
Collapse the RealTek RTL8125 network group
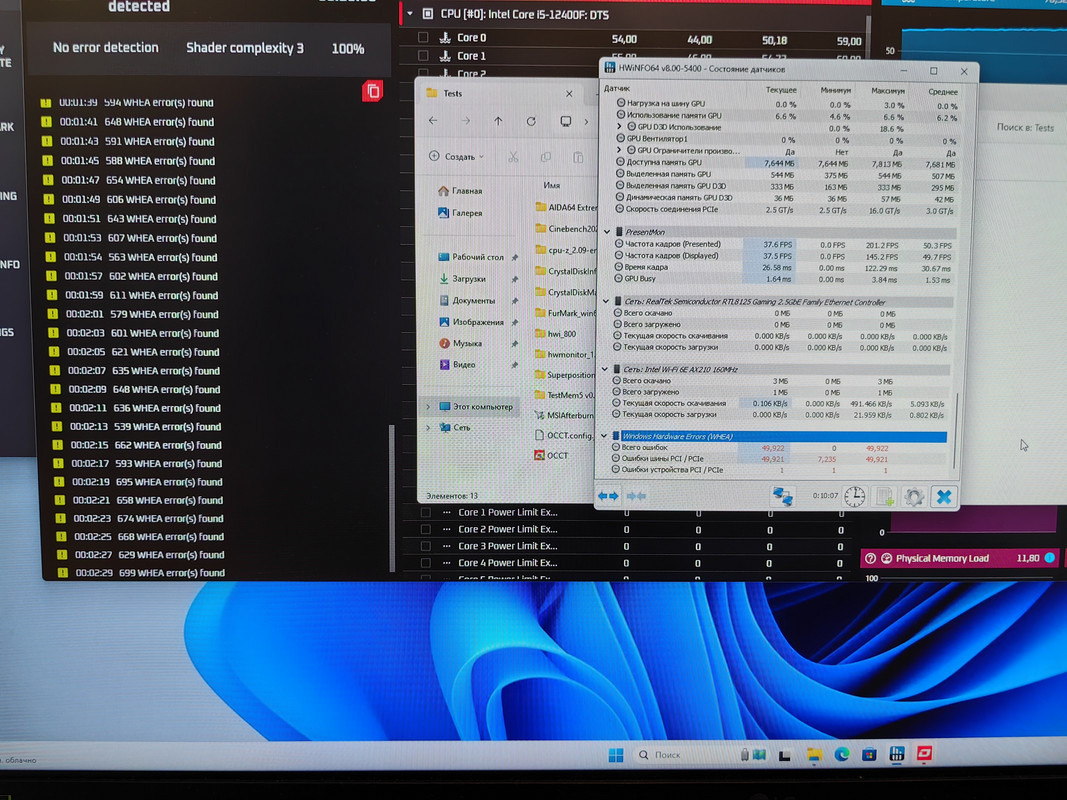pyautogui.click(x=606, y=301)
